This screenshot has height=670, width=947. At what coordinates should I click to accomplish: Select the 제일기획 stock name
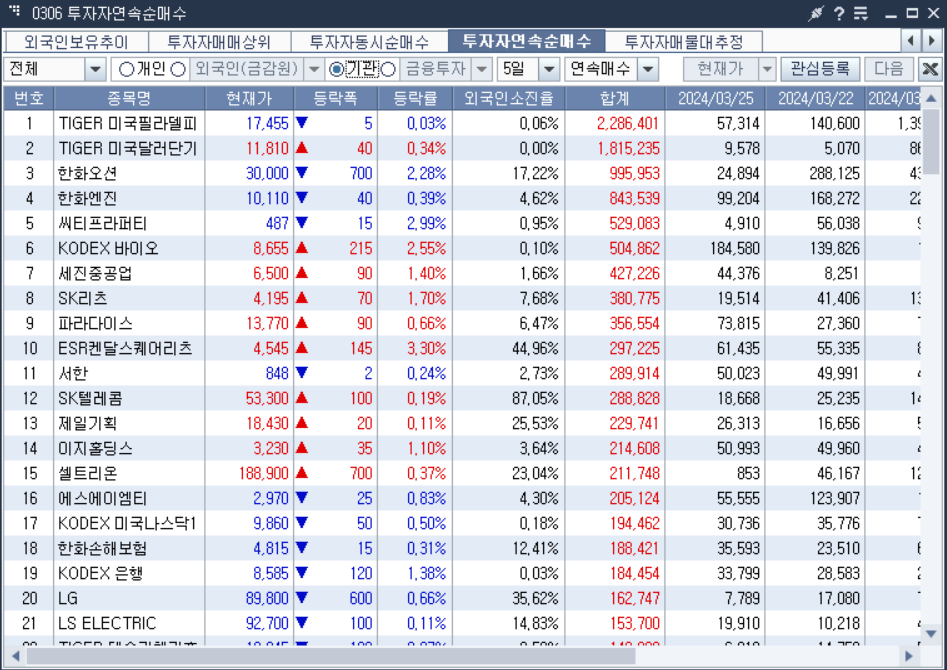88,424
